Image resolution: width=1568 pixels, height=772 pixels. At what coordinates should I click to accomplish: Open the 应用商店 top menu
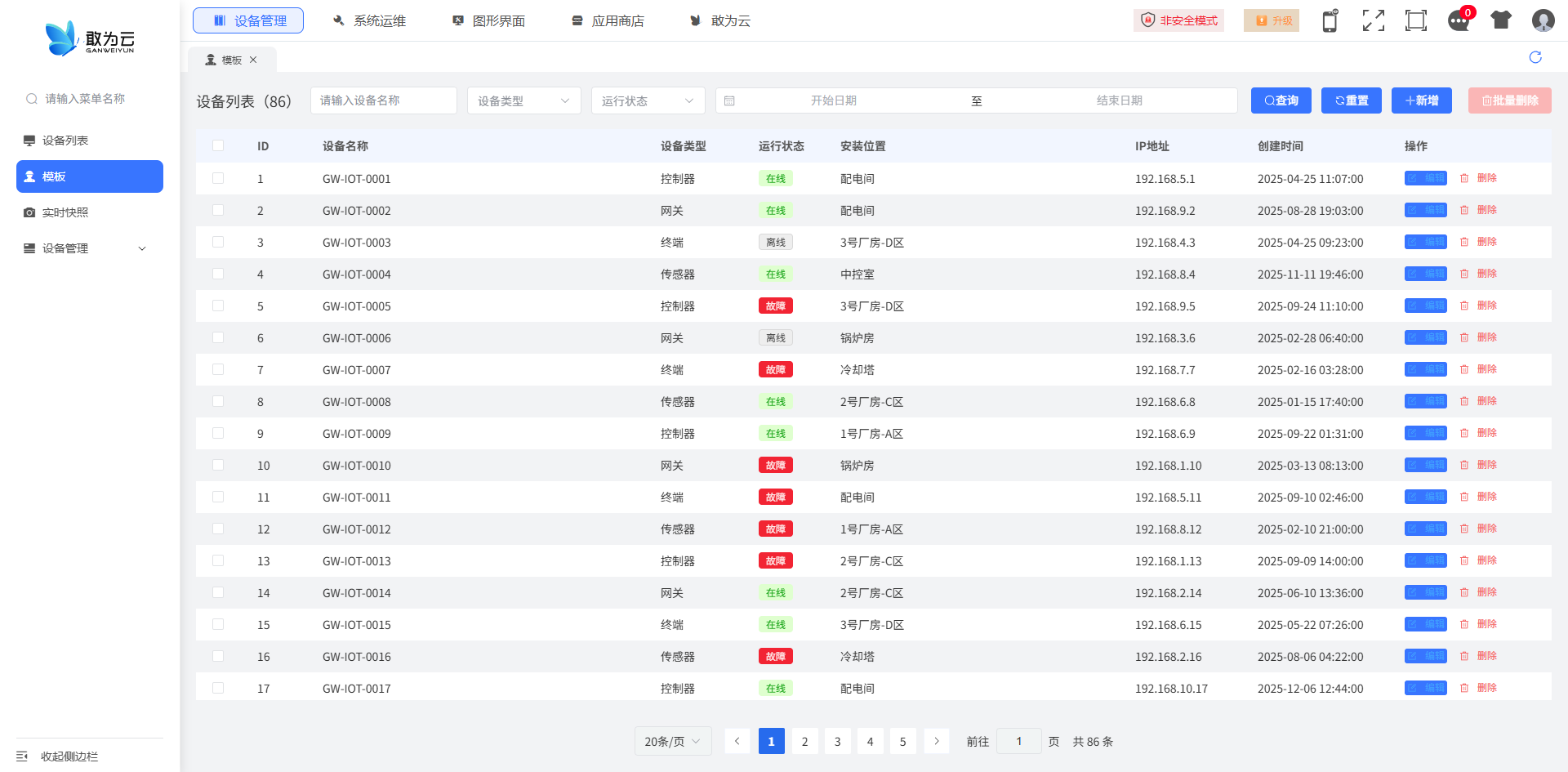click(608, 20)
